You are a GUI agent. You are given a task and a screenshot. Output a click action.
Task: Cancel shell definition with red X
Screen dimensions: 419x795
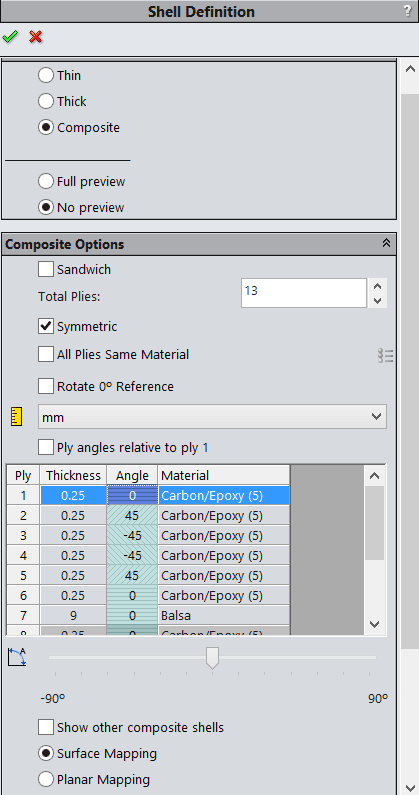36,37
